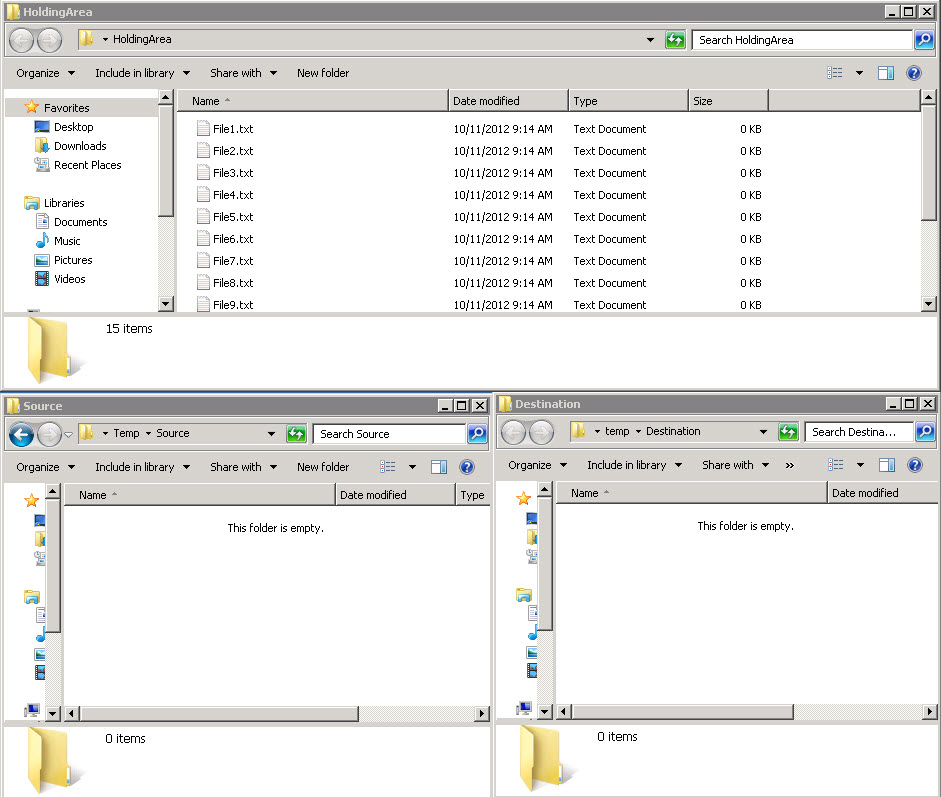Click search magnifier icon in HoldingArea
This screenshot has width=941, height=797.
pyautogui.click(x=925, y=40)
